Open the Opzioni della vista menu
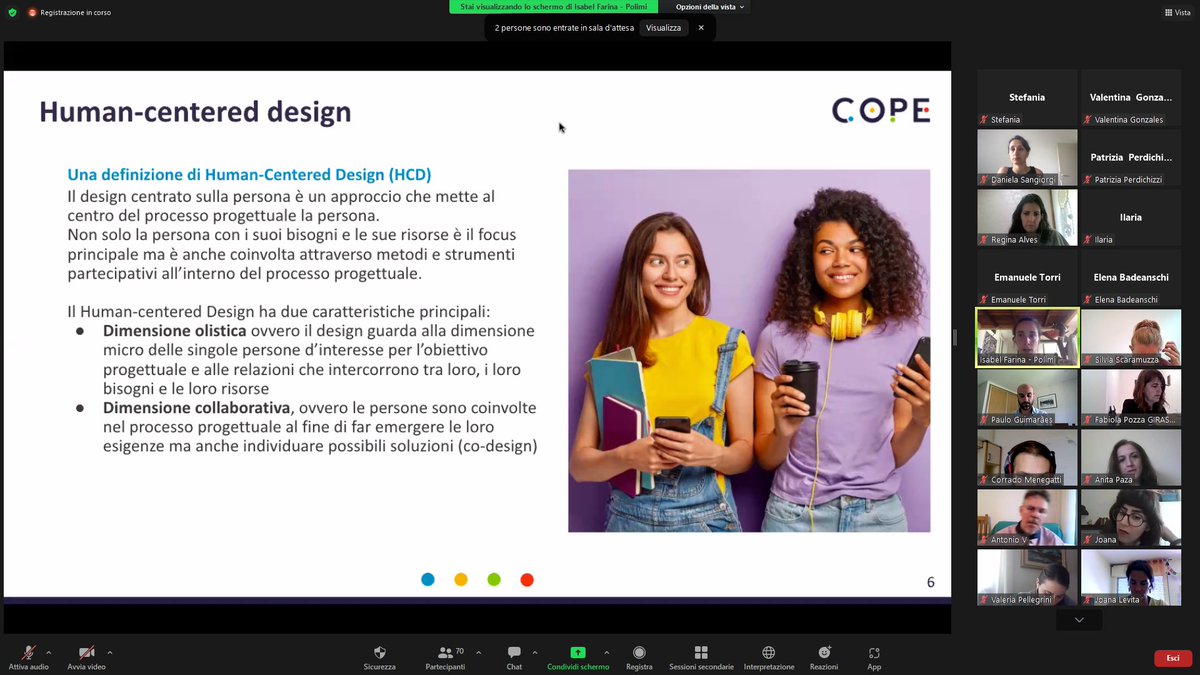Viewport: 1200px width, 675px height. click(706, 6)
